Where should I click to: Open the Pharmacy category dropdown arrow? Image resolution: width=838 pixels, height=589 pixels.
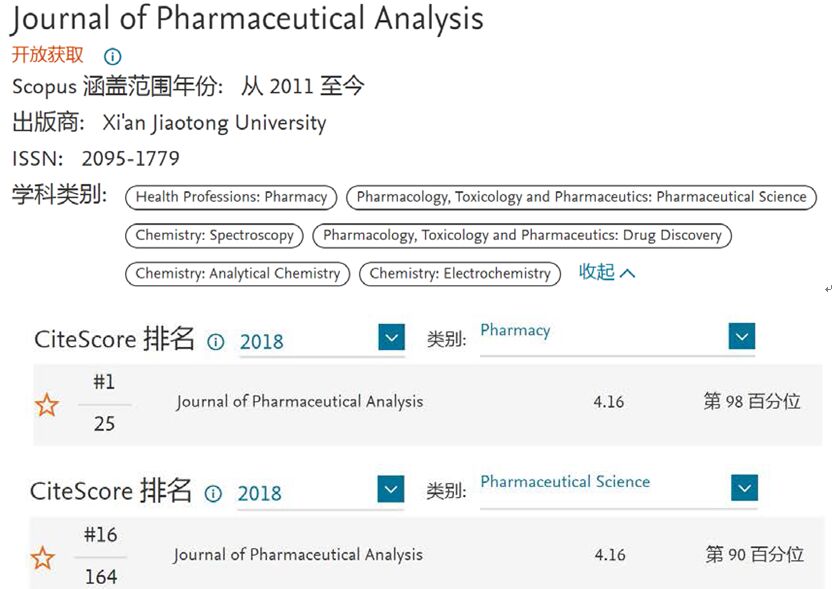[x=742, y=336]
